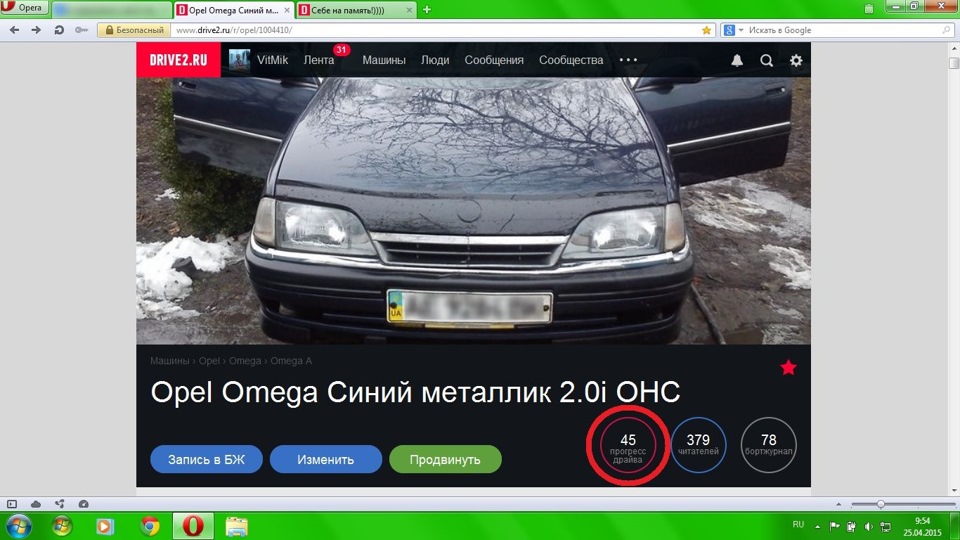Click 'Opel' breadcrumb link

point(209,361)
